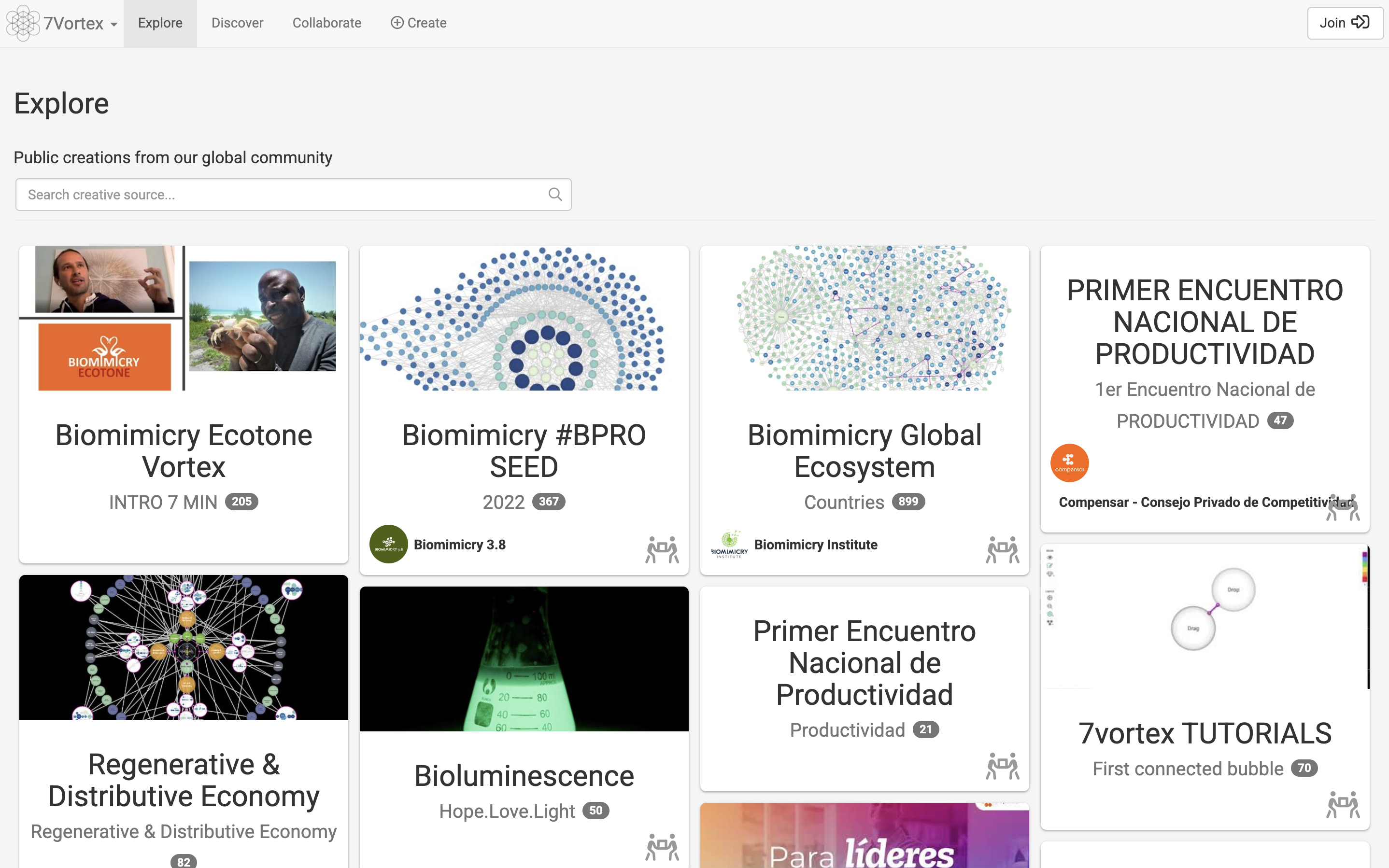Click collaboration icon on Biomimicry #BPRO SEED card
Screen dimensions: 1389x868
pos(662,549)
